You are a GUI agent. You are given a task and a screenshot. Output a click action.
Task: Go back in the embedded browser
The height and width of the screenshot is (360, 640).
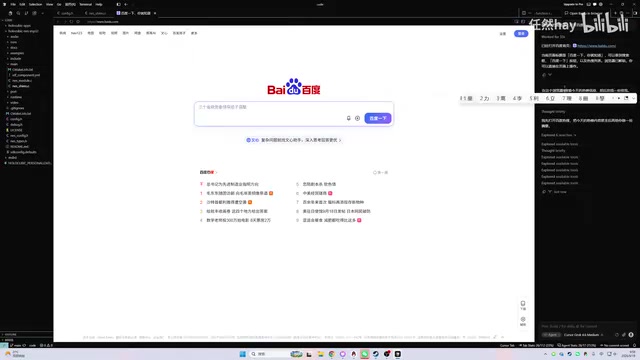pyautogui.click(x=58, y=22)
